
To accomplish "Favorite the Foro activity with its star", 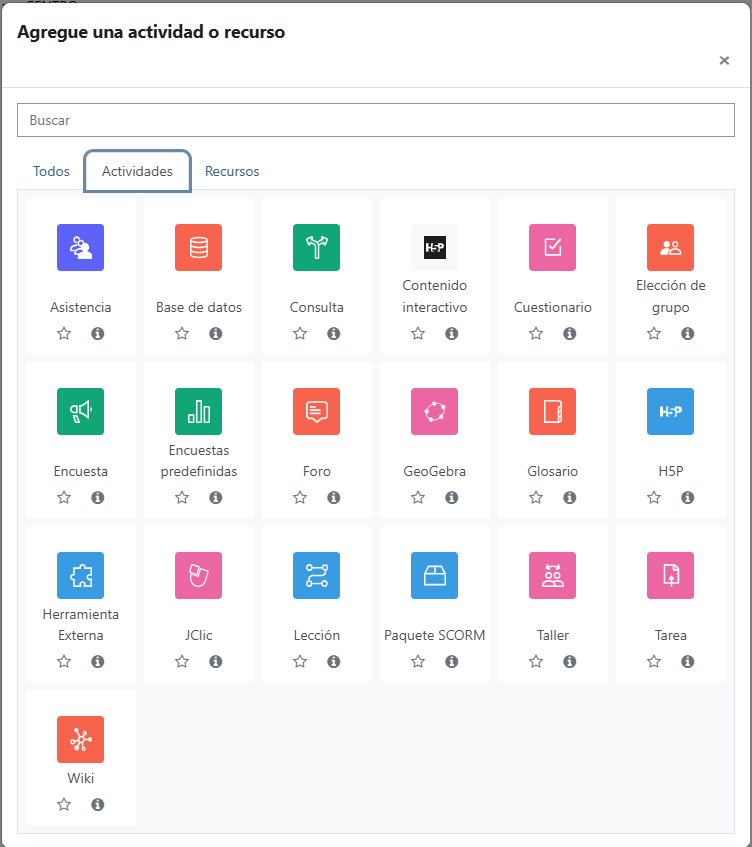I will click(x=300, y=498).
